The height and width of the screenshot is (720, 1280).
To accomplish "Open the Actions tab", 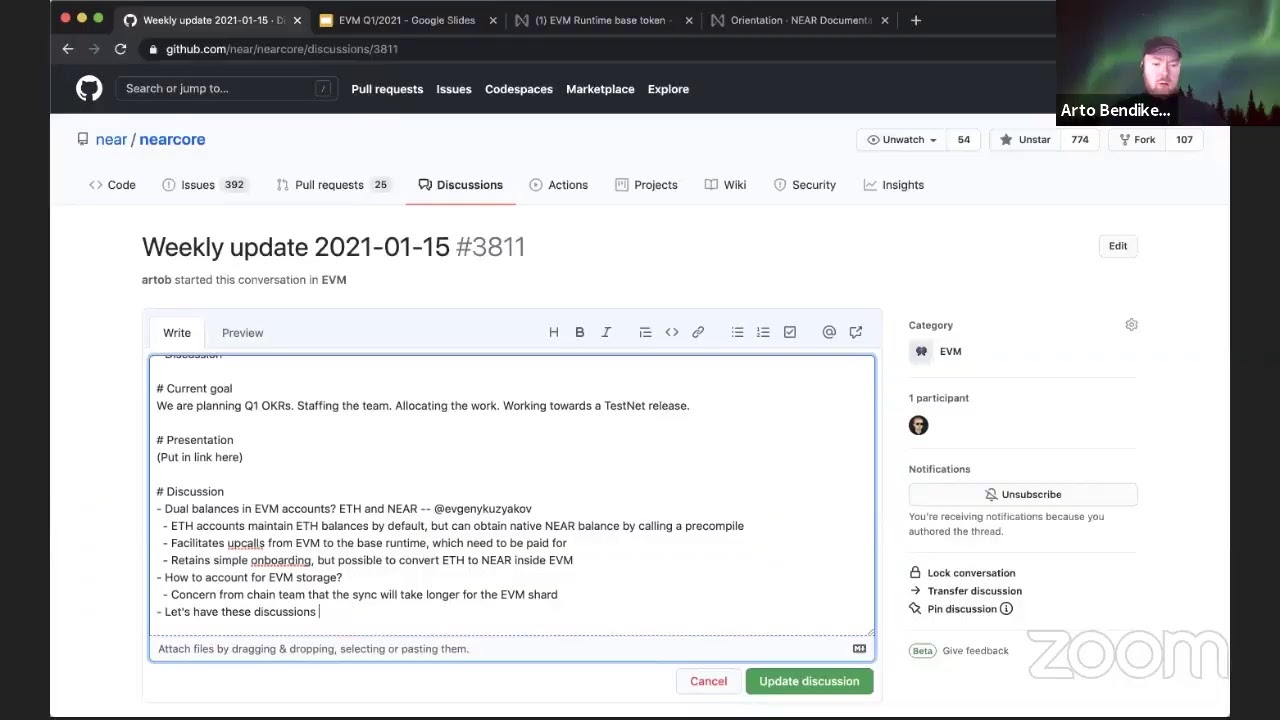I will tap(558, 185).
